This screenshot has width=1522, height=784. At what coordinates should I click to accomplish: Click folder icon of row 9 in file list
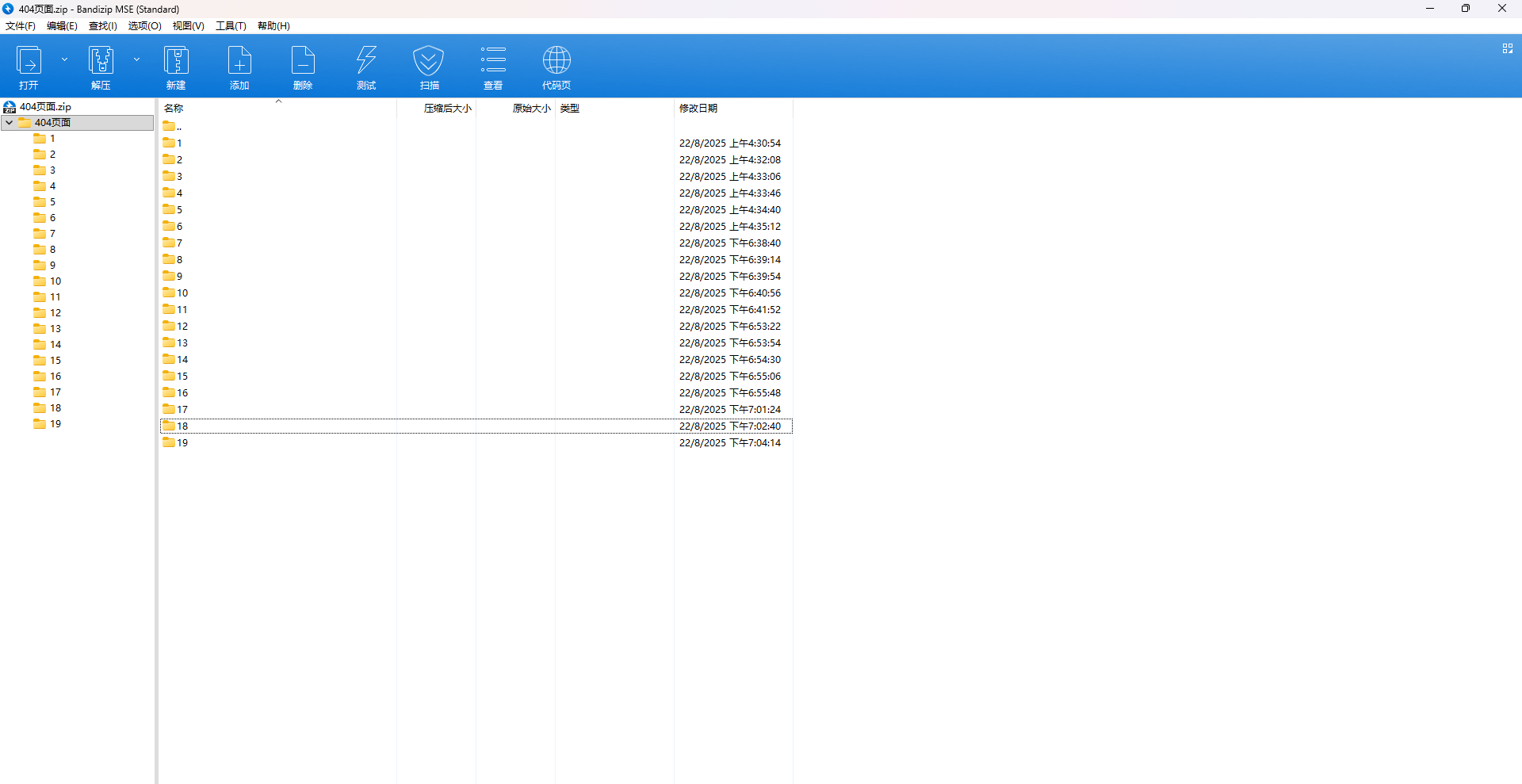[169, 276]
